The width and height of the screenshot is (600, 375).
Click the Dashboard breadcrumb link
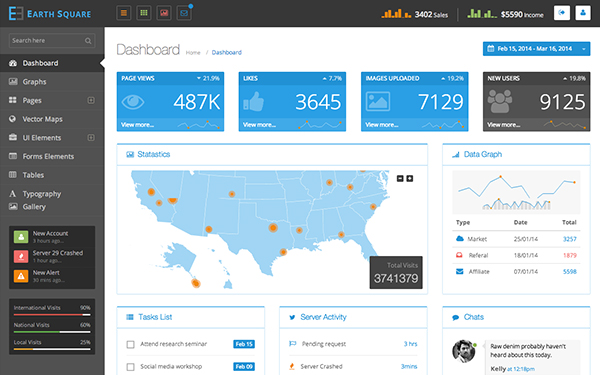click(x=227, y=52)
